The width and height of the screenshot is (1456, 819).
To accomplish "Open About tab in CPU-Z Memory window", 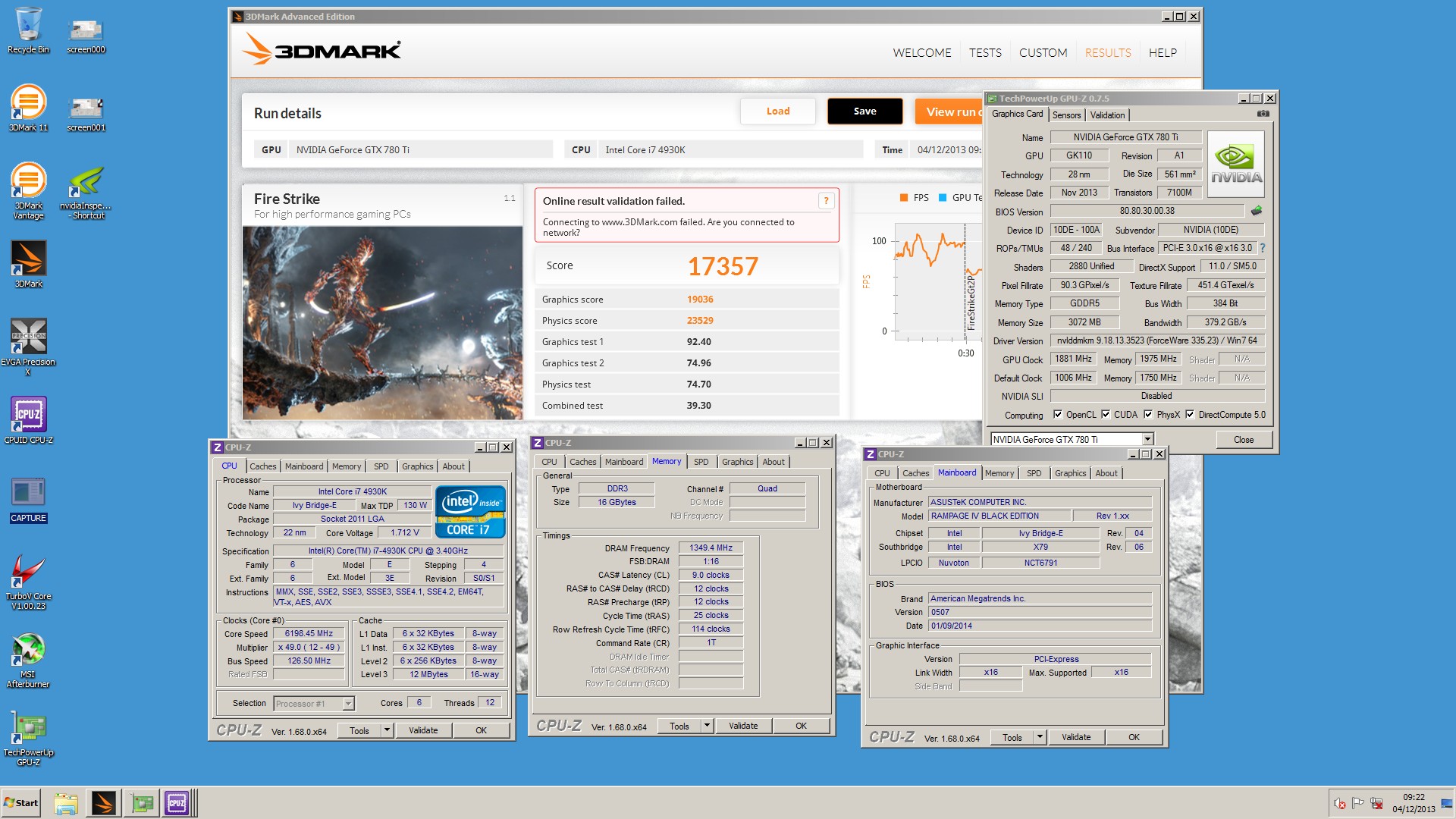I will coord(773,462).
